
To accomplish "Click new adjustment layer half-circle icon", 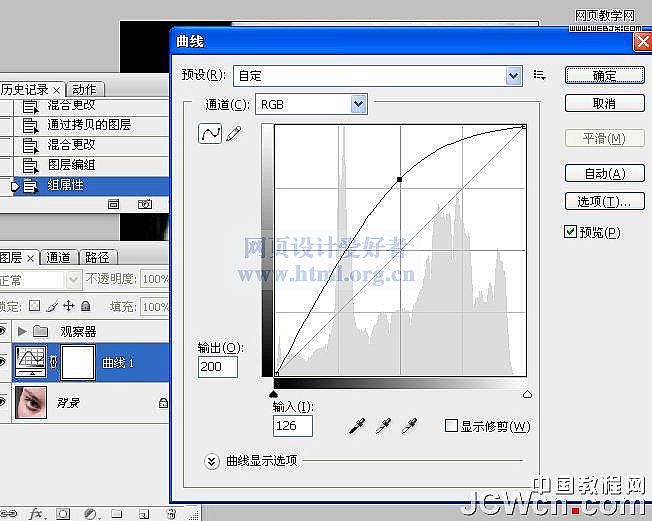I will pos(91,514).
